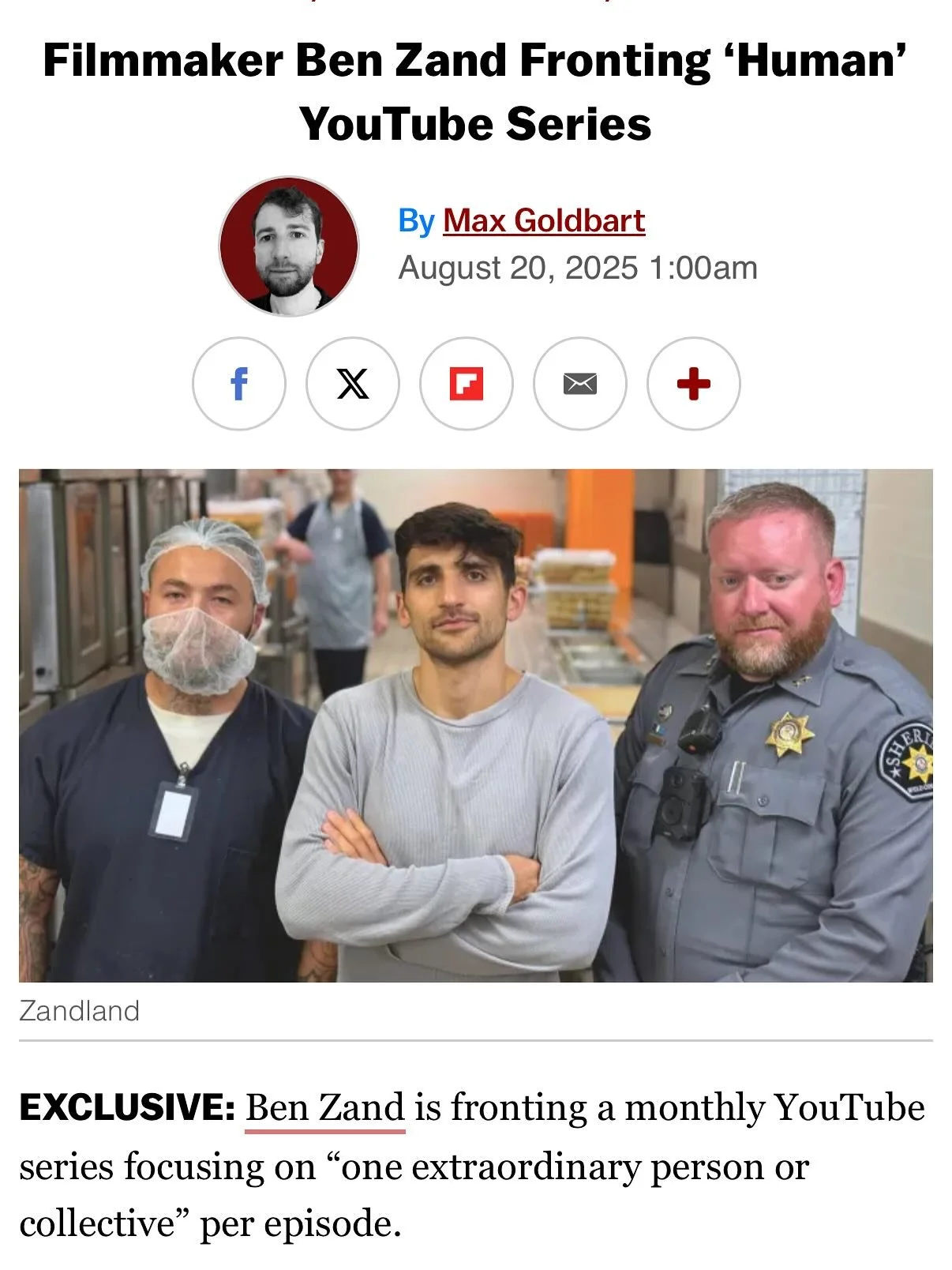Share the article on X
The width and height of the screenshot is (952, 1270).
point(353,384)
